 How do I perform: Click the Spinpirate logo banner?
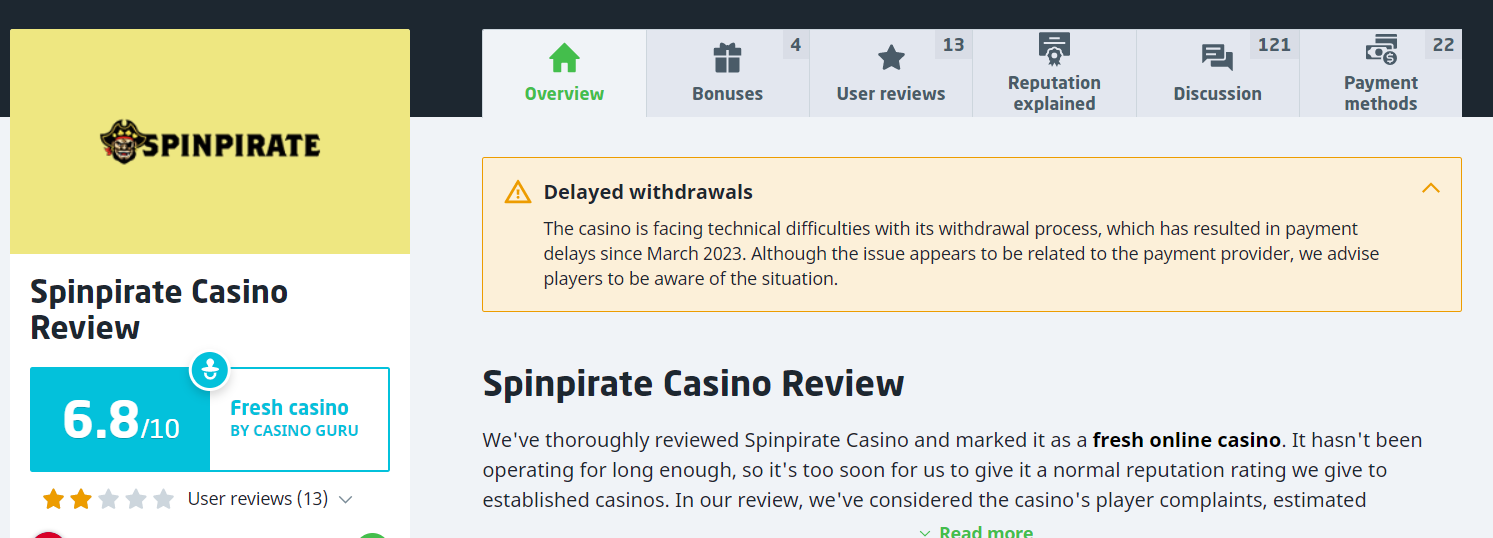tap(210, 142)
